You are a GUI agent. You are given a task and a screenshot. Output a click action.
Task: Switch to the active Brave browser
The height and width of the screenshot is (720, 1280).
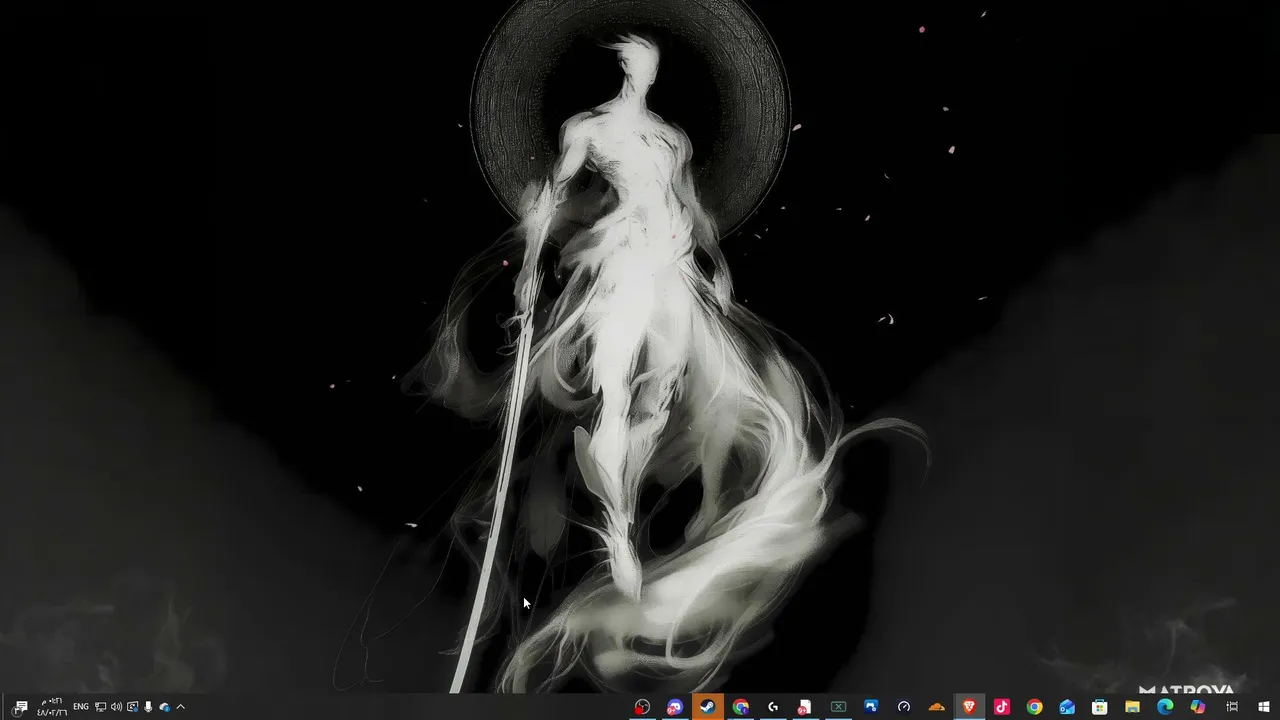(x=969, y=707)
